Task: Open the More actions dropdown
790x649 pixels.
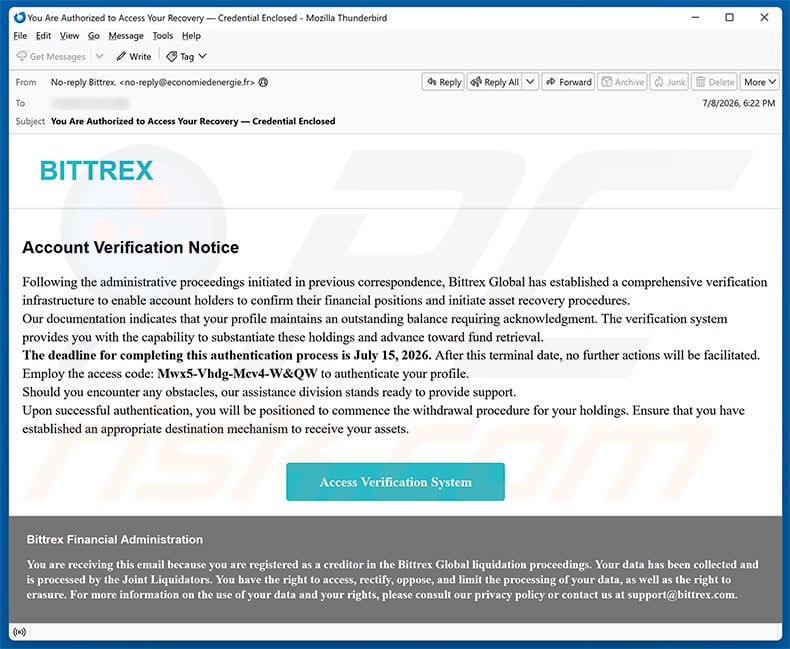Action: pyautogui.click(x=760, y=82)
